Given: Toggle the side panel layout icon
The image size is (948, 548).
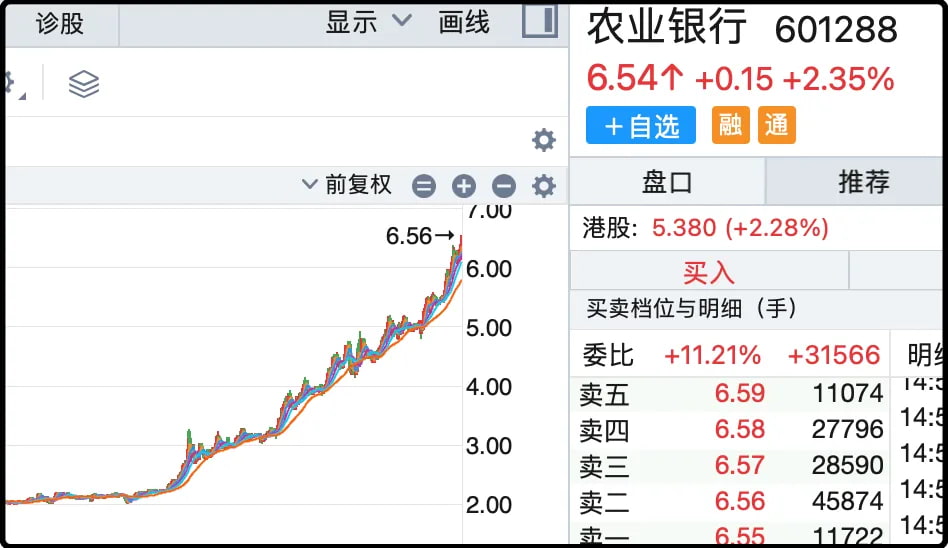Looking at the screenshot, I should pos(540,21).
